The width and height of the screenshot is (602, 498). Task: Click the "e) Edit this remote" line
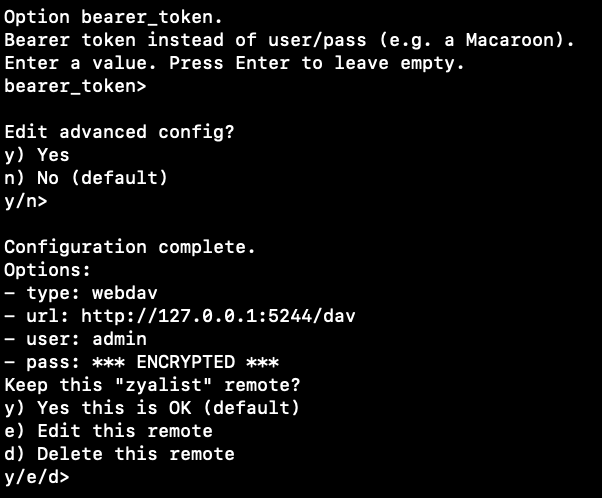108,431
